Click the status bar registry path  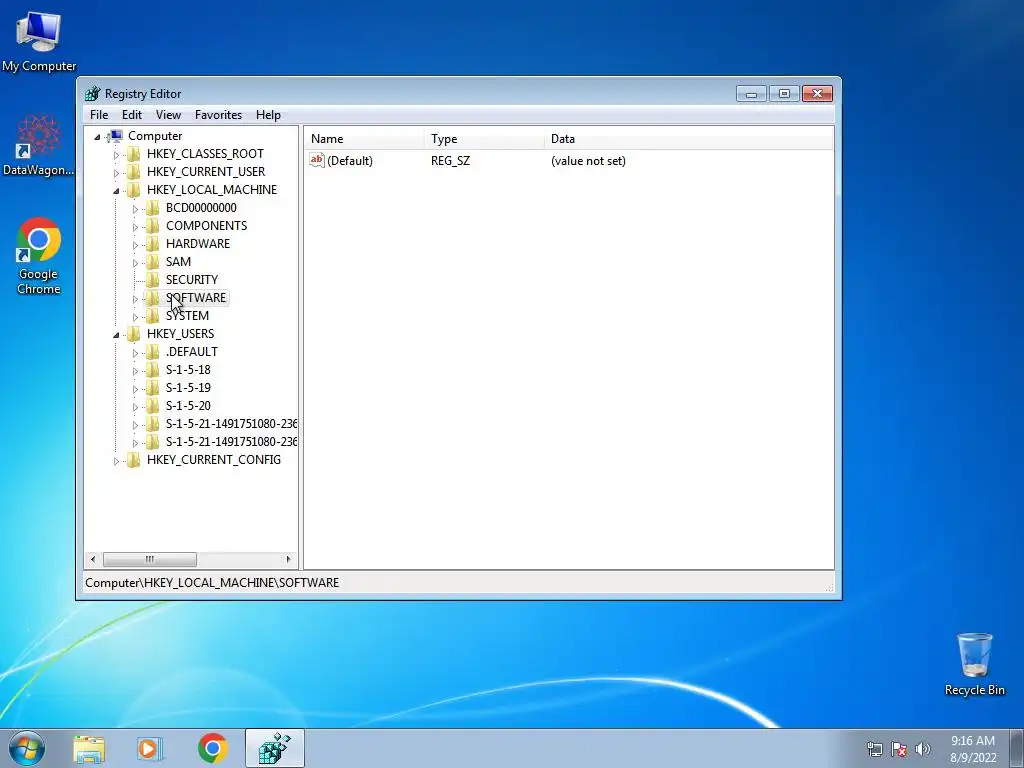pos(212,583)
